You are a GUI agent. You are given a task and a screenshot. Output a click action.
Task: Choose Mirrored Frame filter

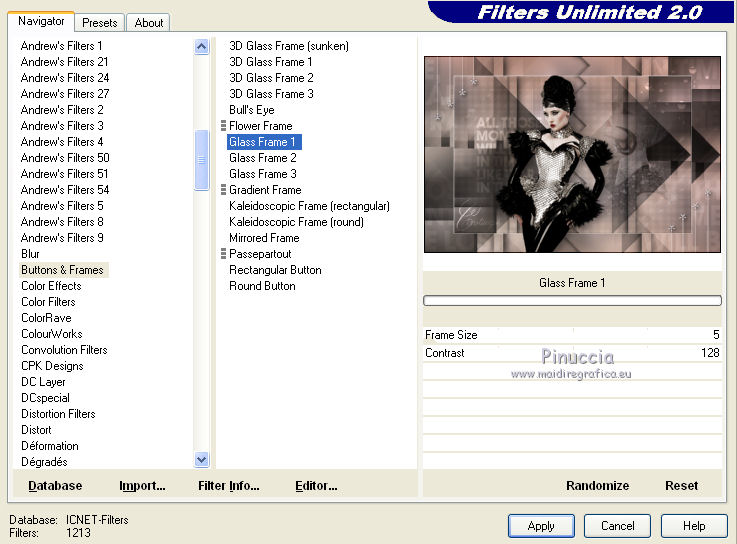pos(264,237)
